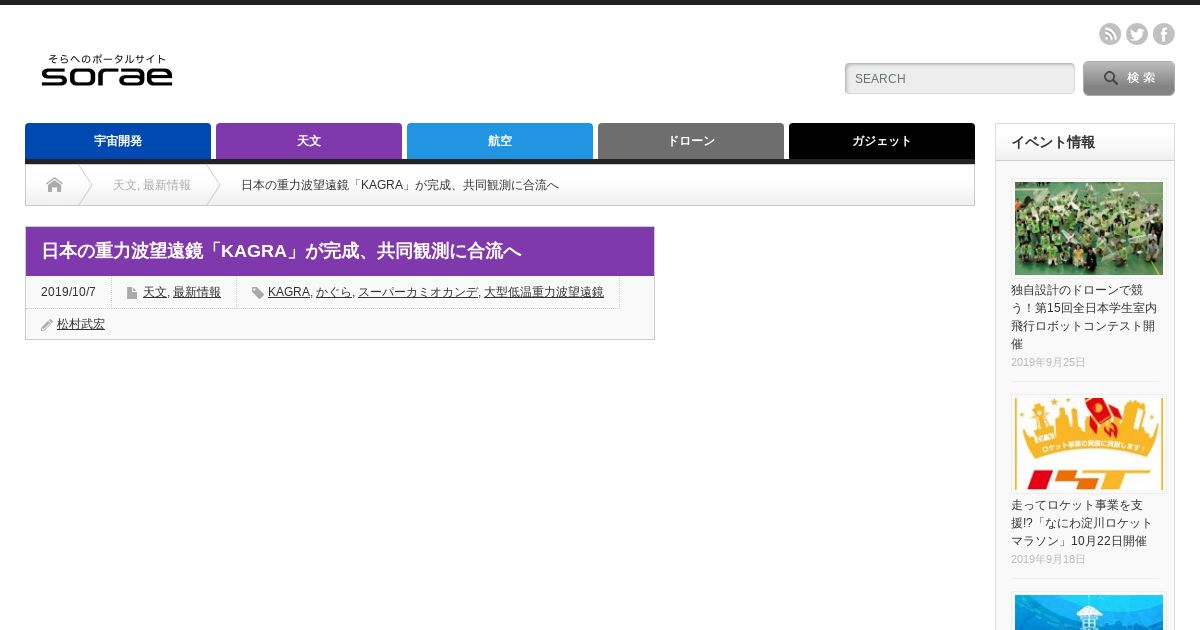Image resolution: width=1200 pixels, height=630 pixels.
Task: Open author 松村武宏 link
Action: click(81, 324)
